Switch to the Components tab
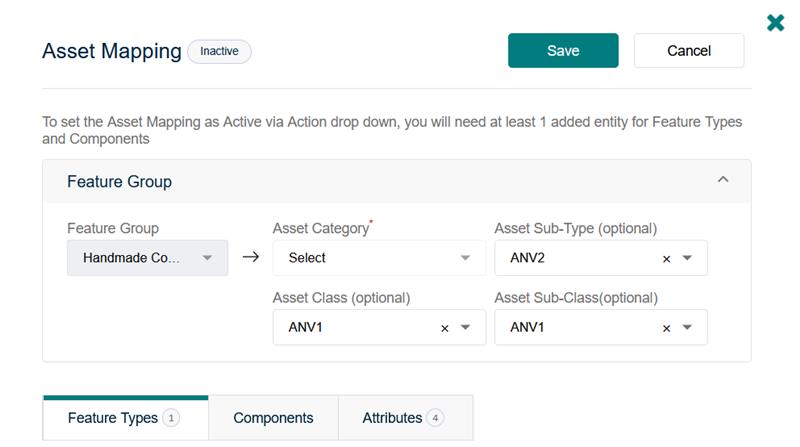The height and width of the screenshot is (447, 800). (x=273, y=418)
